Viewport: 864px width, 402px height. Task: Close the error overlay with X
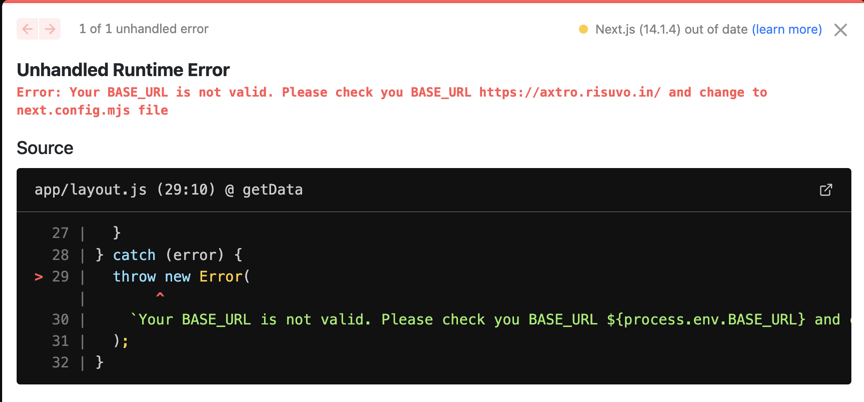click(x=841, y=29)
